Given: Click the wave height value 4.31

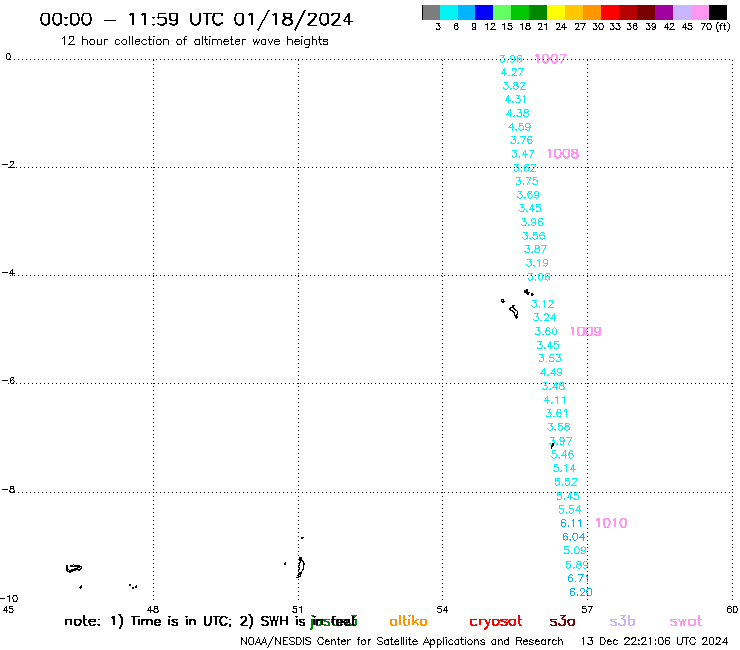Looking at the screenshot, I should pyautogui.click(x=515, y=100).
